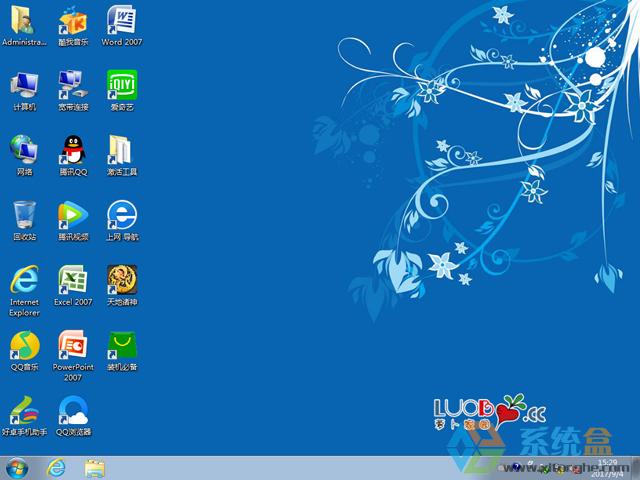Select the 回收站 recycle bin icon
This screenshot has width=640, height=480.
click(24, 215)
